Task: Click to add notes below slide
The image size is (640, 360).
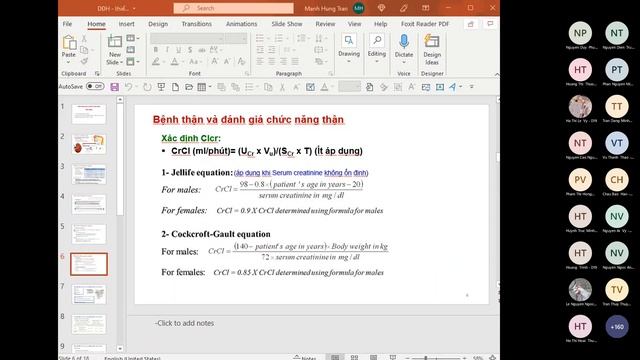Action: (x=184, y=323)
